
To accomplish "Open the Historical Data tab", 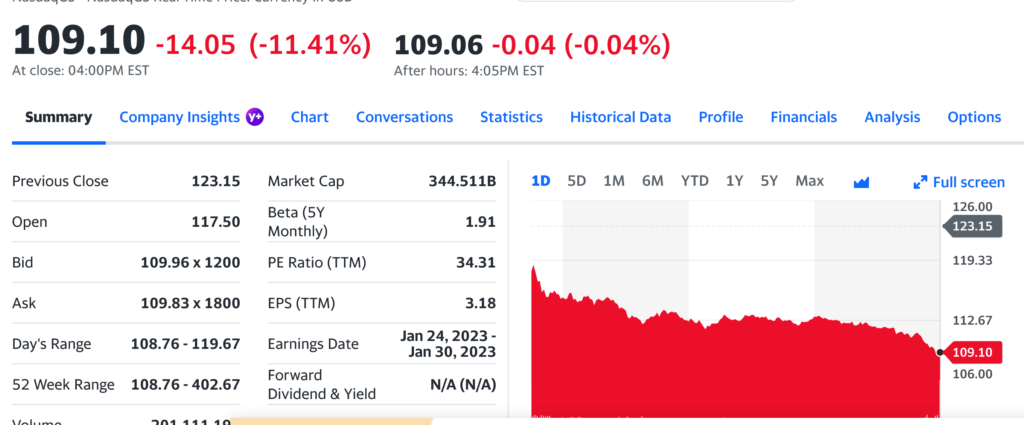I will 620,117.
